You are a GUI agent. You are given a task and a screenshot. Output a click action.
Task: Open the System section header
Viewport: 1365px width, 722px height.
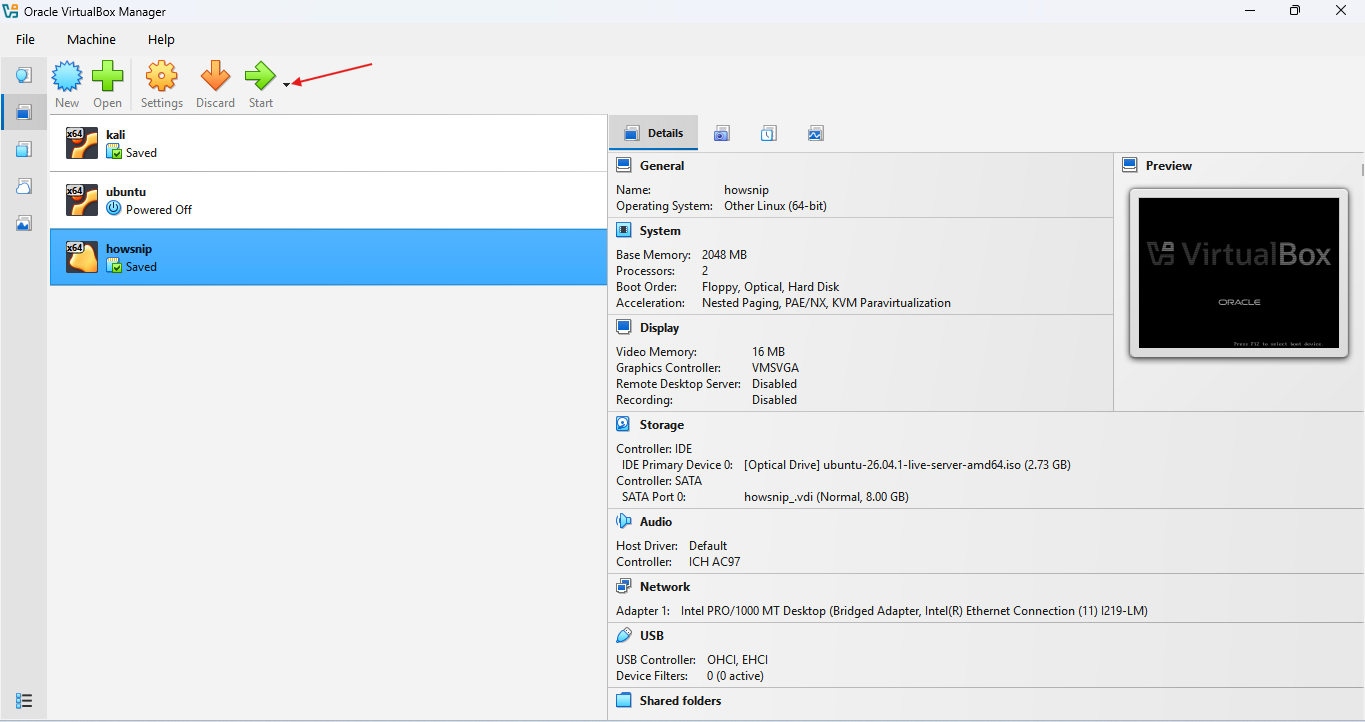click(660, 231)
